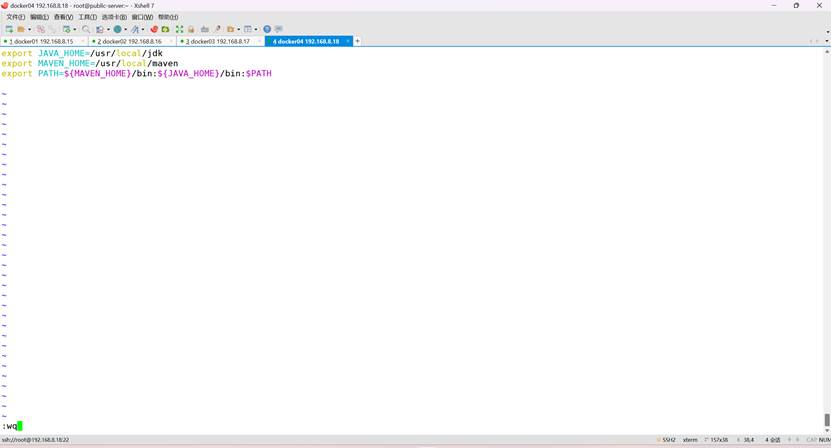Open the 选项卡(B) menu
Viewport: 831px width, 448px height.
click(114, 17)
